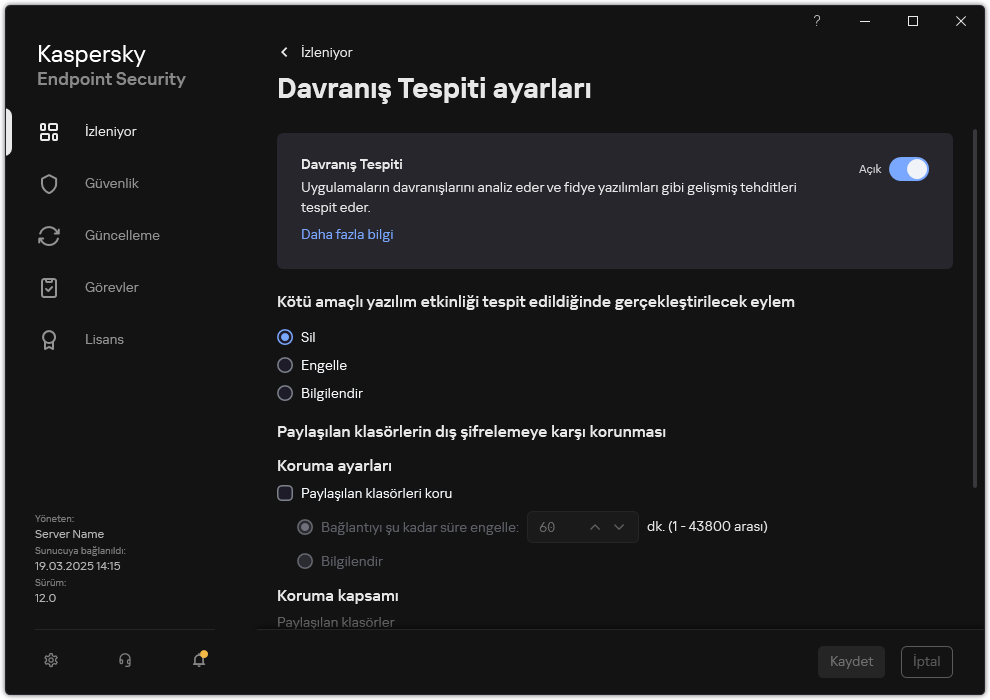The image size is (990, 700).
Task: Click the help question mark icon
Action: point(816,21)
